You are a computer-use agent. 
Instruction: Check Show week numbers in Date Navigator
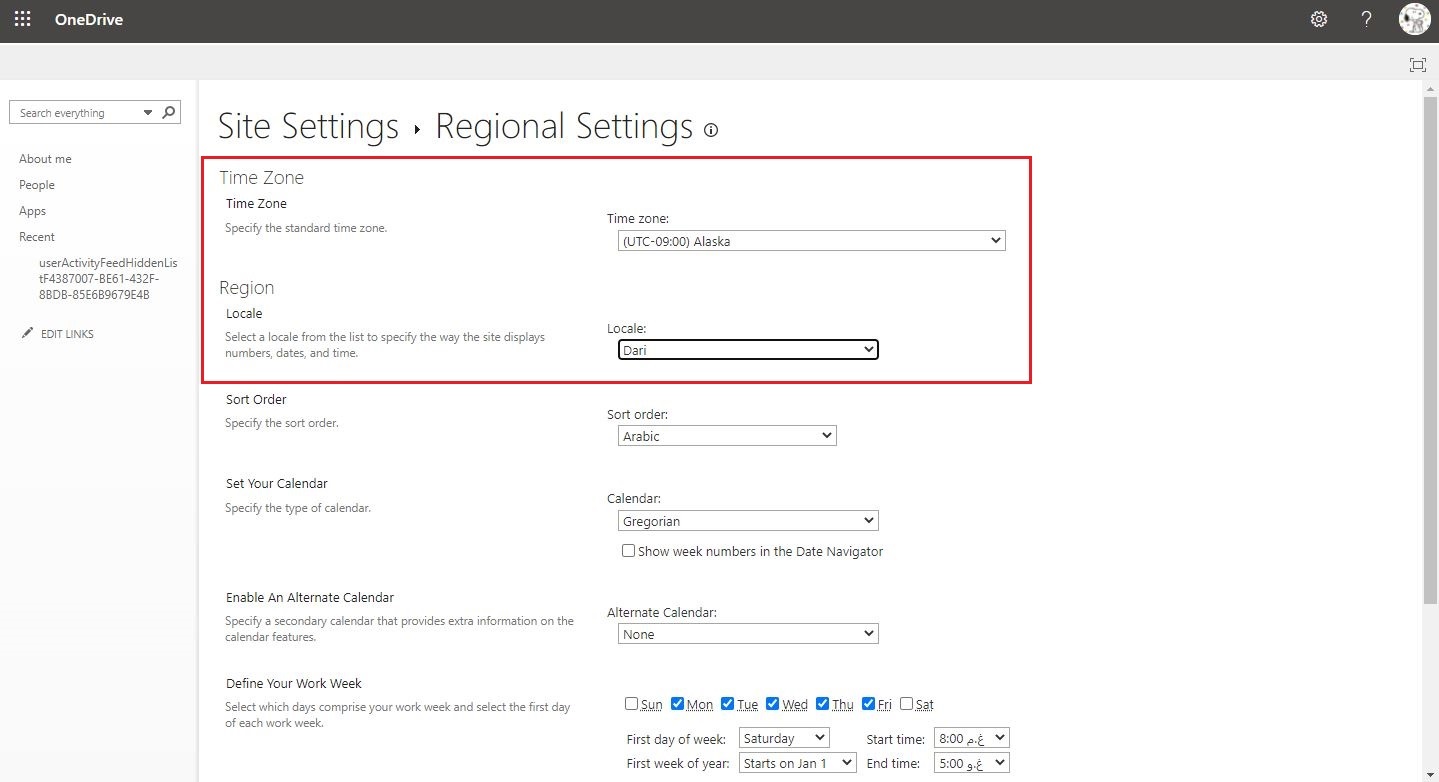(x=628, y=550)
